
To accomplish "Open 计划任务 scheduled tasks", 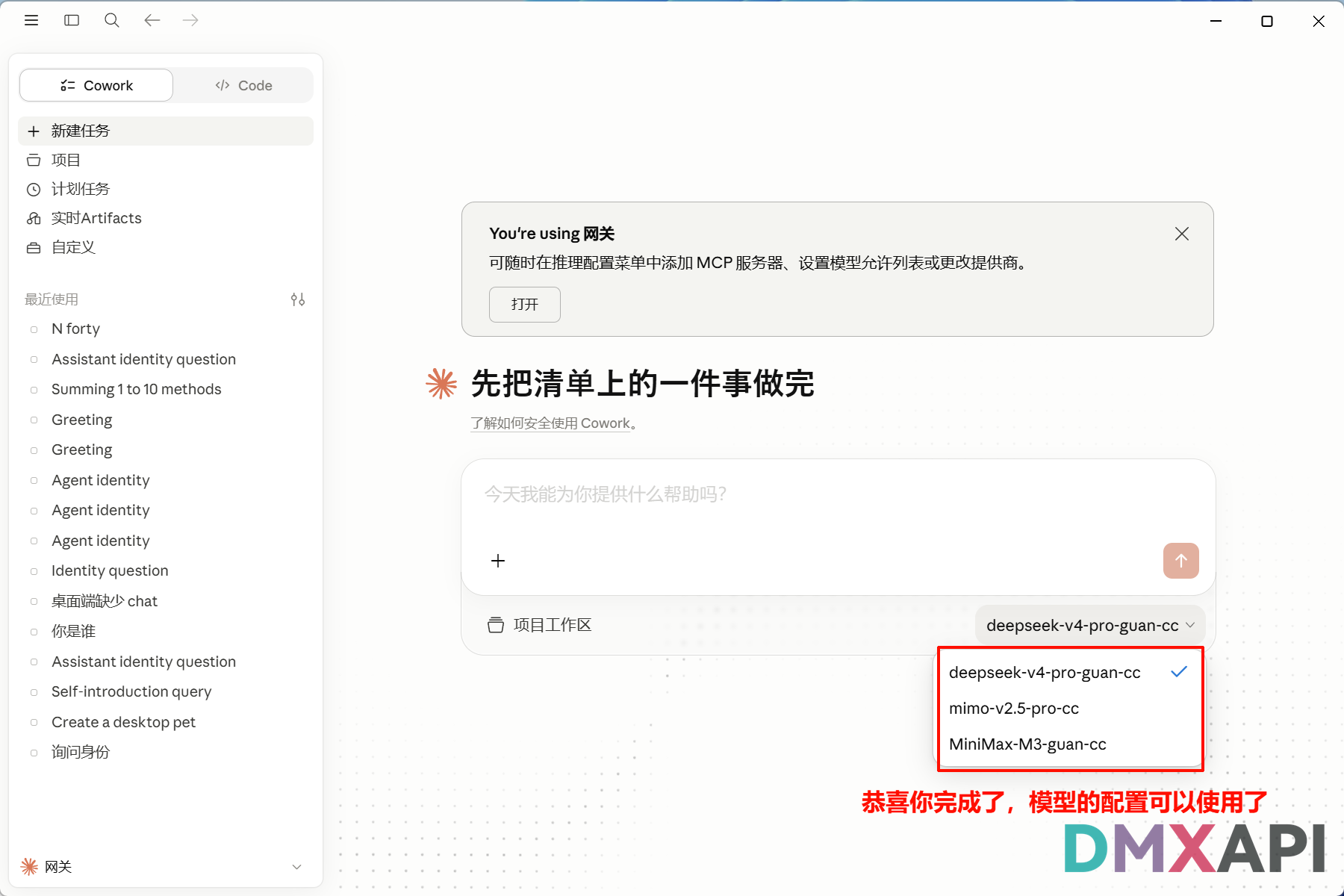I will [166, 189].
